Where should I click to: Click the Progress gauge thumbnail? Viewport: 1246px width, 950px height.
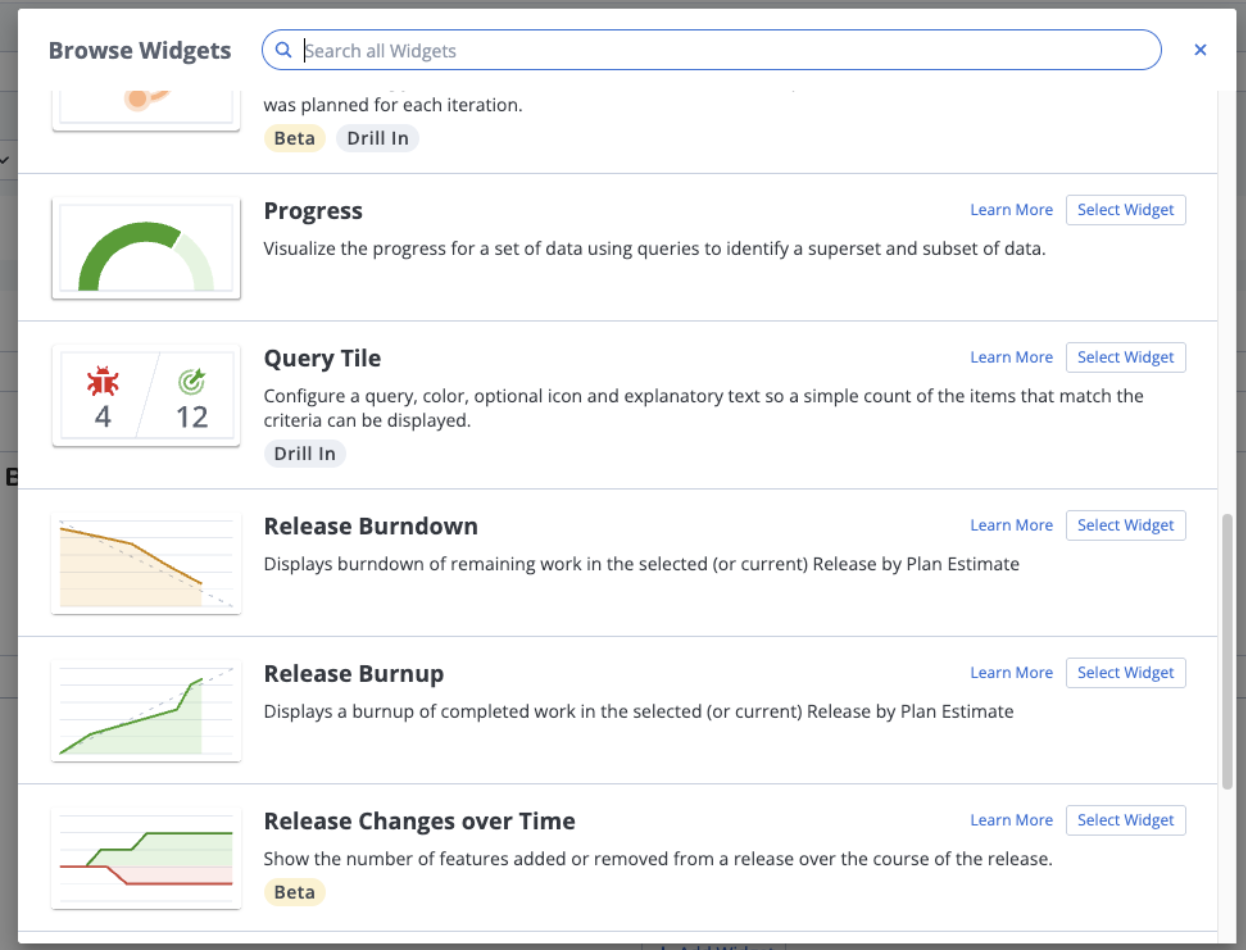click(146, 248)
